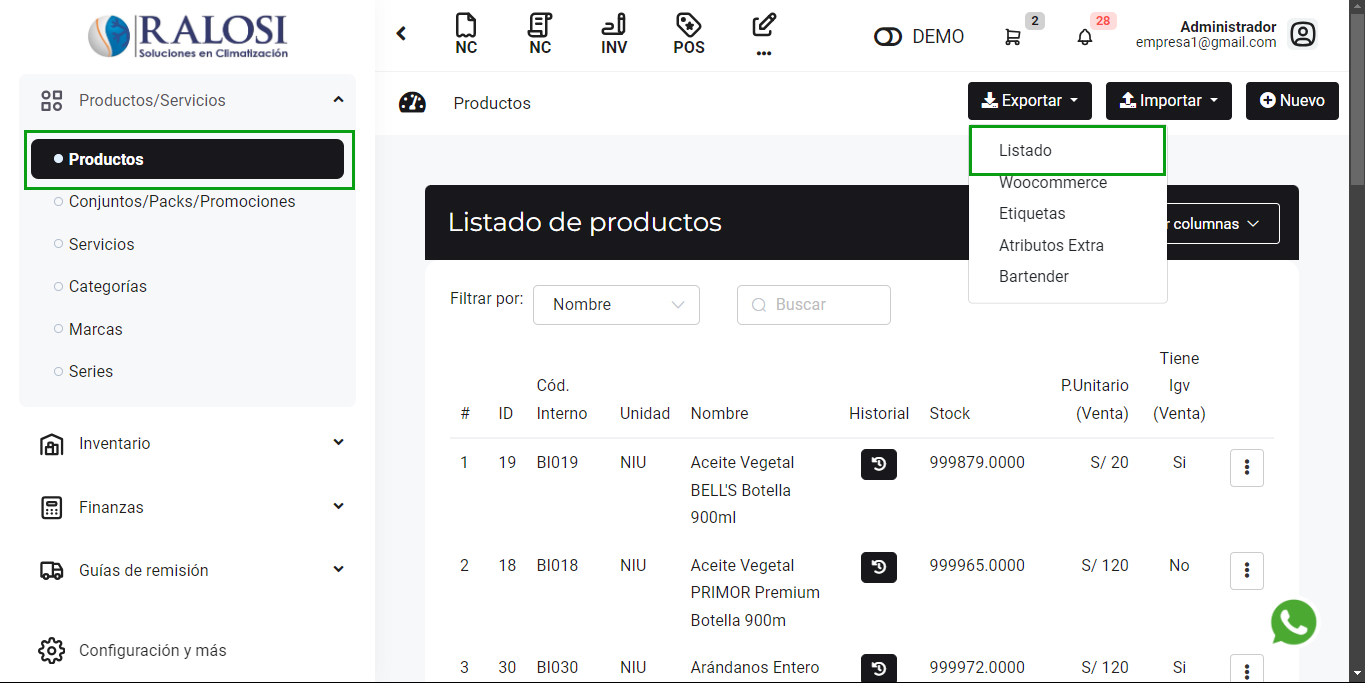The width and height of the screenshot is (1365, 683).
Task: Open the Importar dropdown button
Action: point(1168,101)
